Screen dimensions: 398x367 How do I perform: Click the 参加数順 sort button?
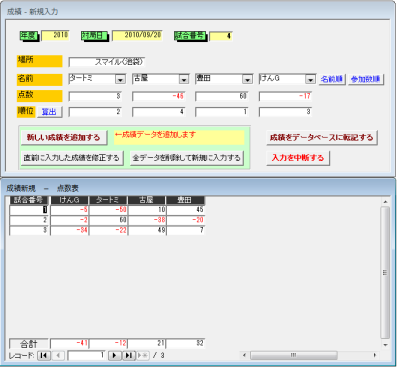tap(366, 79)
